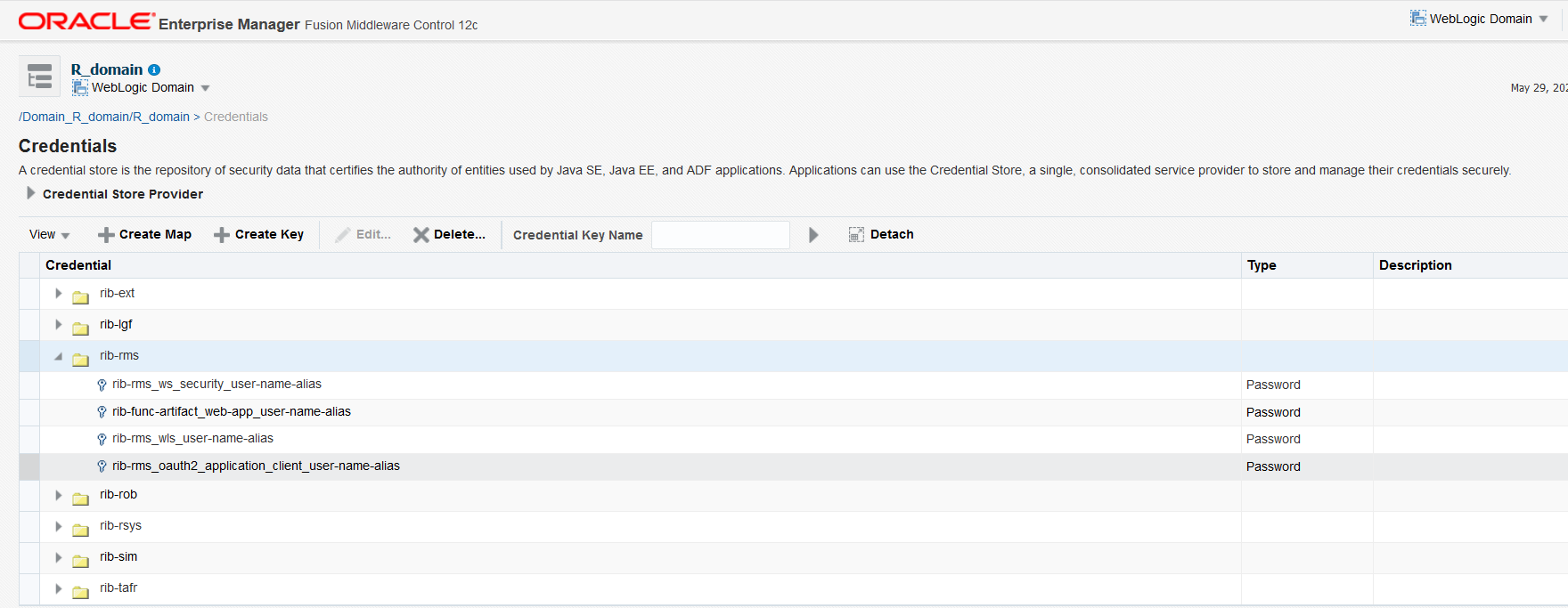Expand the rib-rsys folder
Viewport: 1568px width, 608px height.
[59, 526]
